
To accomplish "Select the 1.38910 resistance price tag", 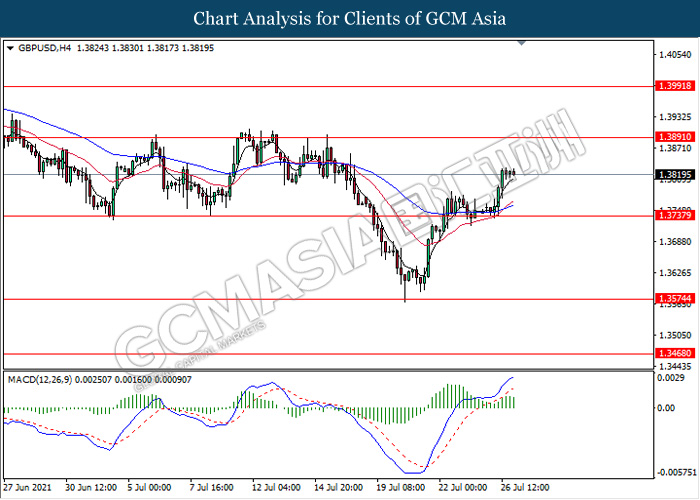I will click(x=671, y=137).
